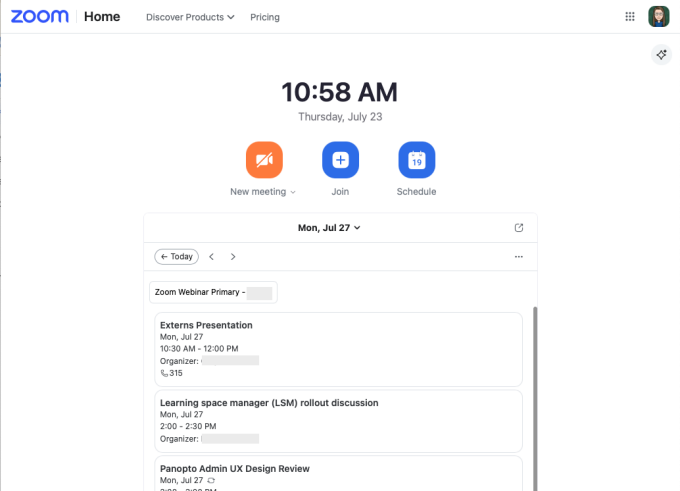
Task: Click the 10:30 AM - 12:00 PM time text
Action: click(199, 349)
